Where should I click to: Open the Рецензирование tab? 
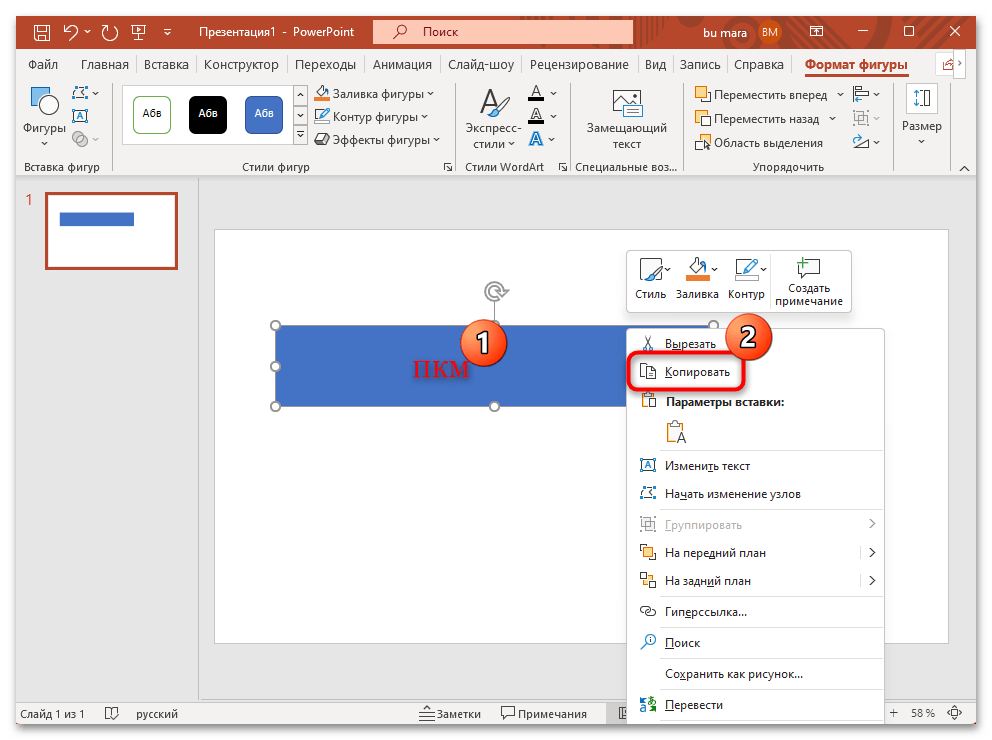coord(579,65)
